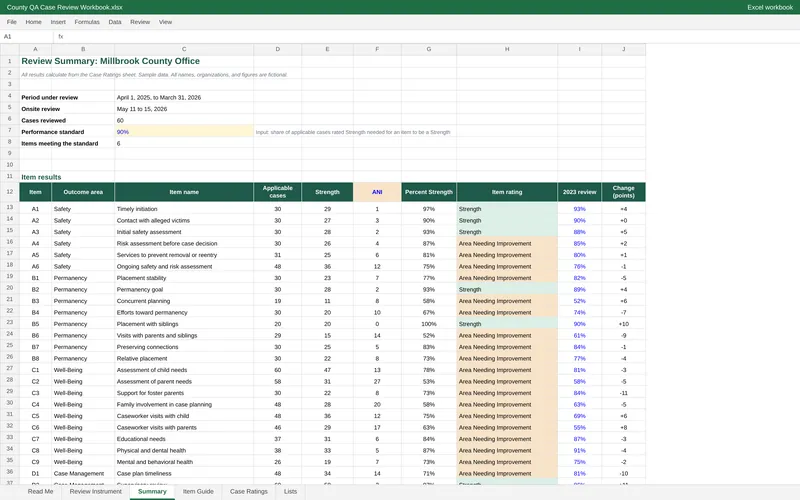Click the Name Box showing A1
This screenshot has height=500, width=800.
tap(27, 37)
